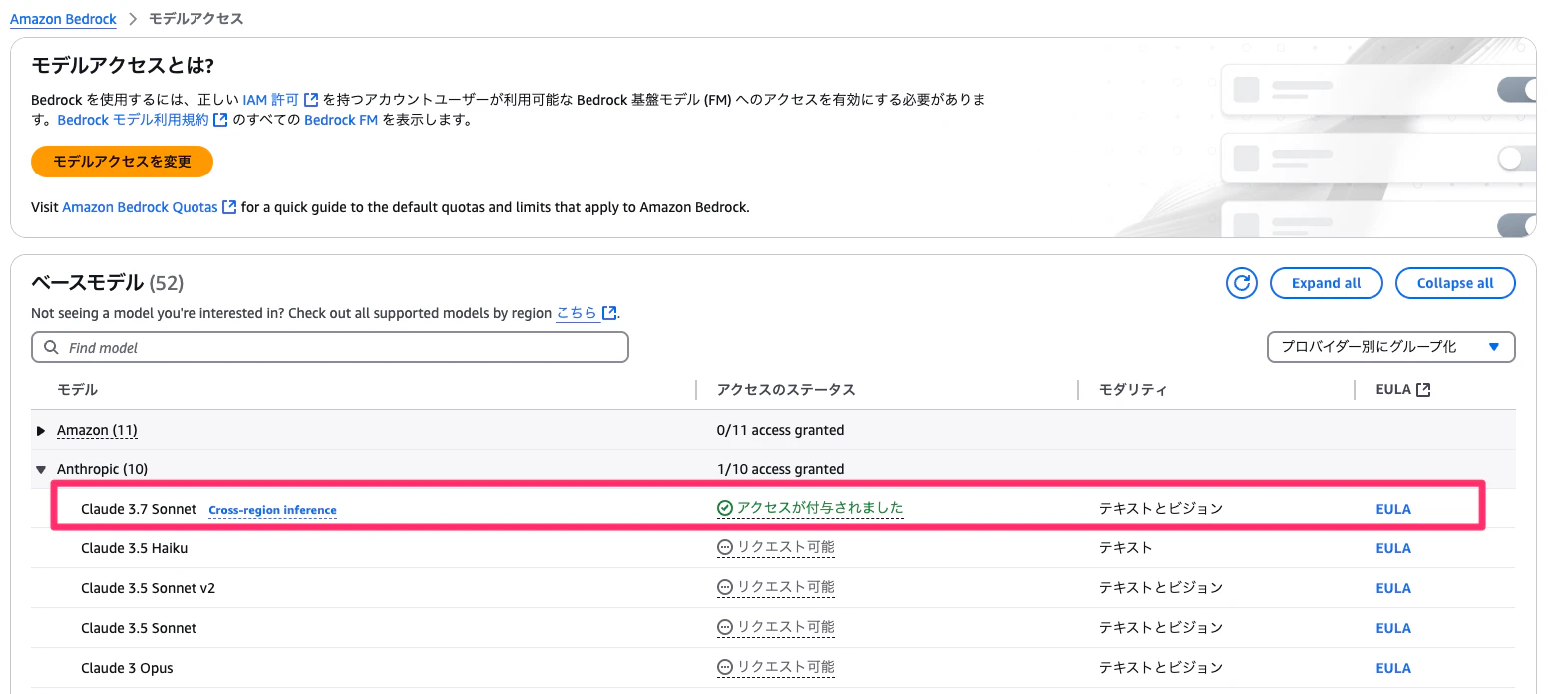Collapse the Anthropic (10) provider group

pyautogui.click(x=41, y=469)
